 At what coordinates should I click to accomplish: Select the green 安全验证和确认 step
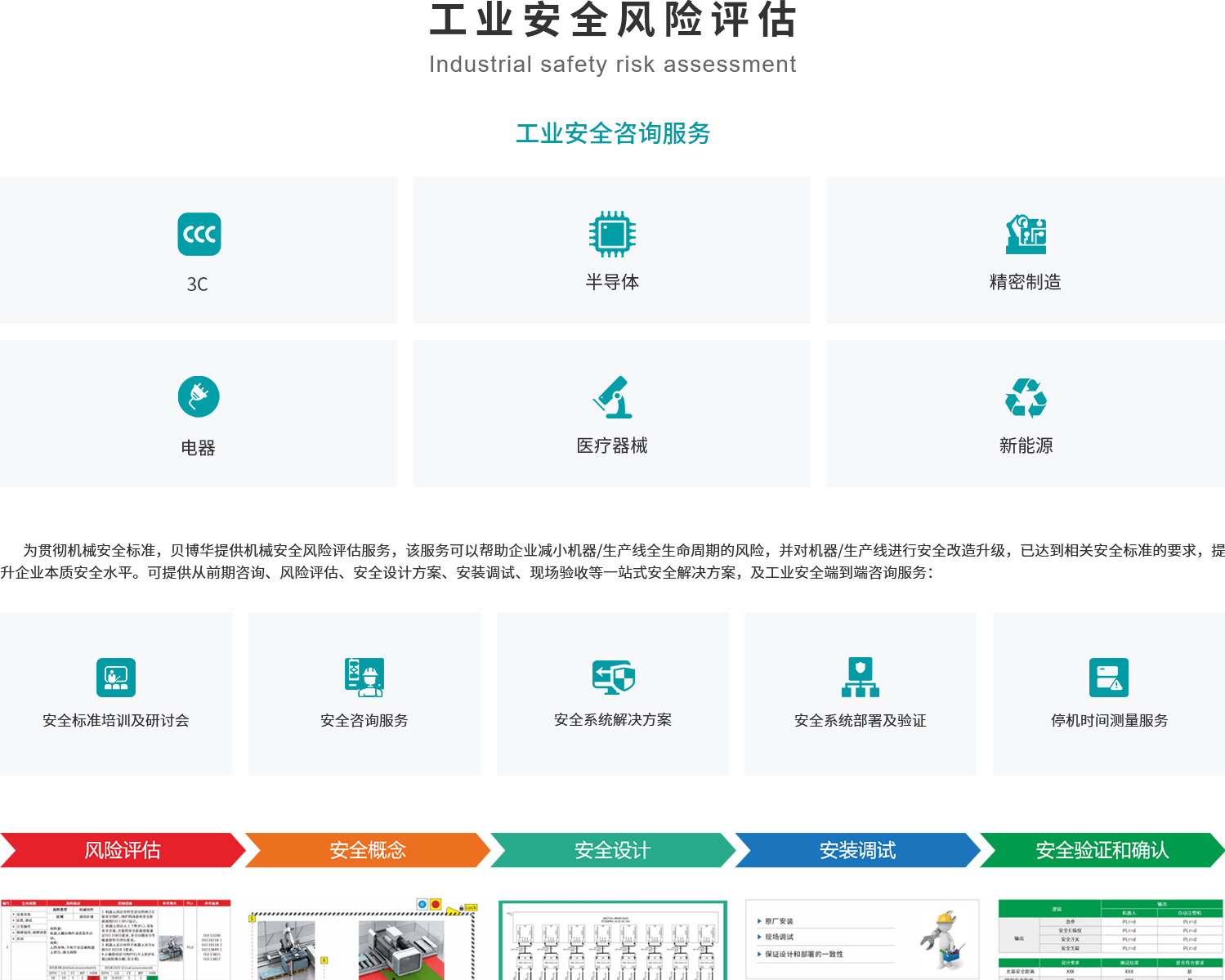tap(1102, 850)
